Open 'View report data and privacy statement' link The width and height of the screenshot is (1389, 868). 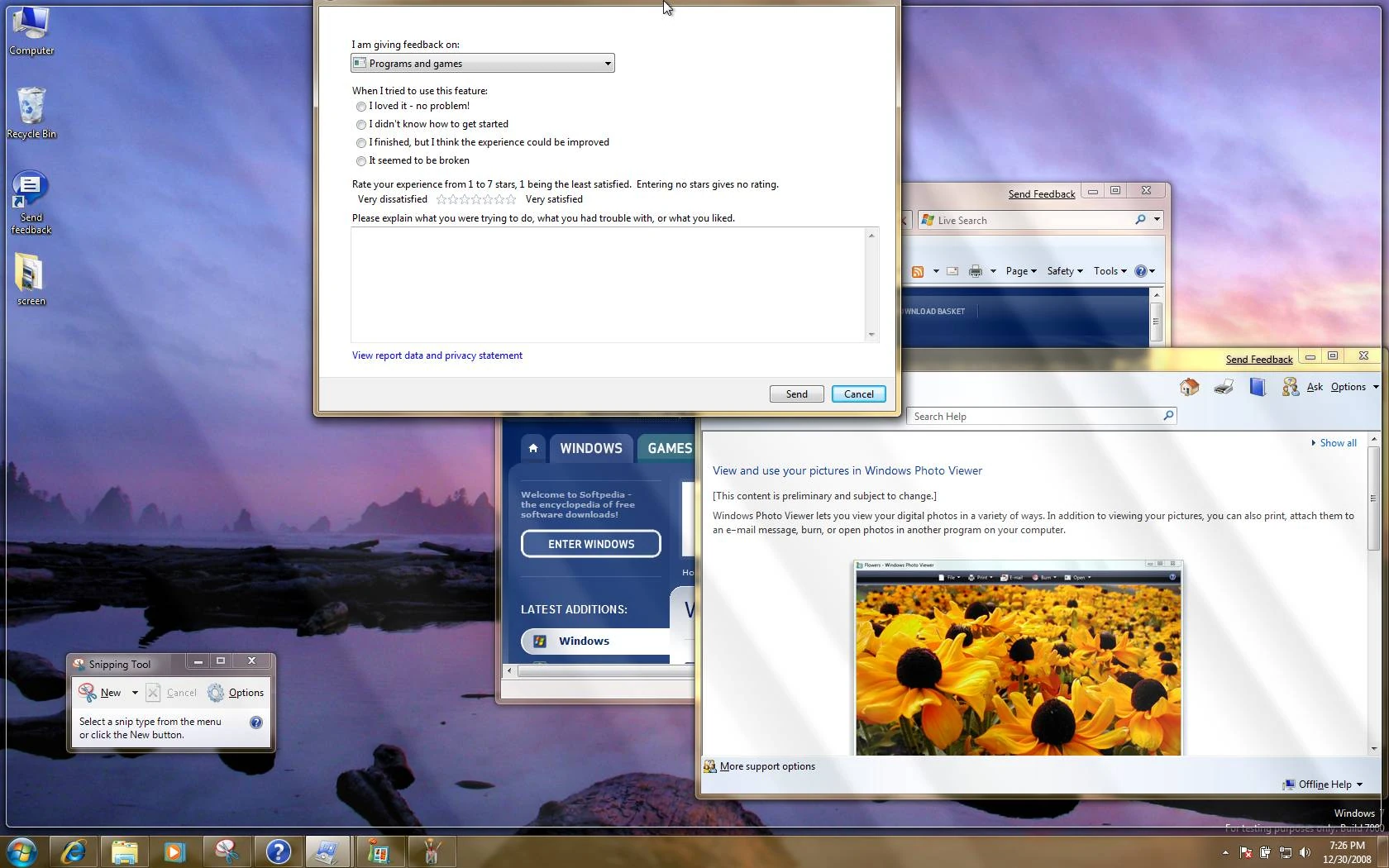click(x=437, y=355)
